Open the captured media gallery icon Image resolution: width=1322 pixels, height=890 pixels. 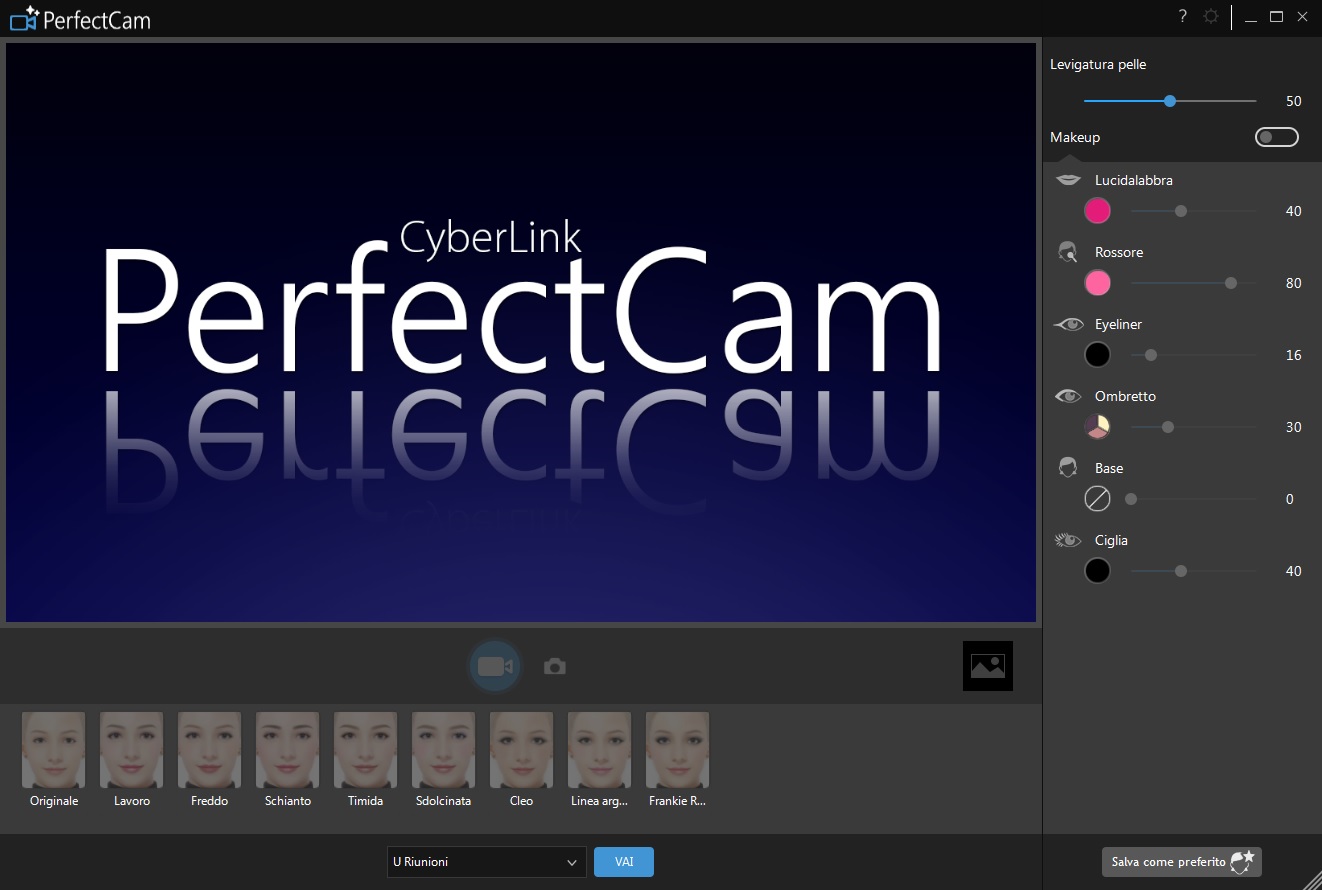point(988,666)
